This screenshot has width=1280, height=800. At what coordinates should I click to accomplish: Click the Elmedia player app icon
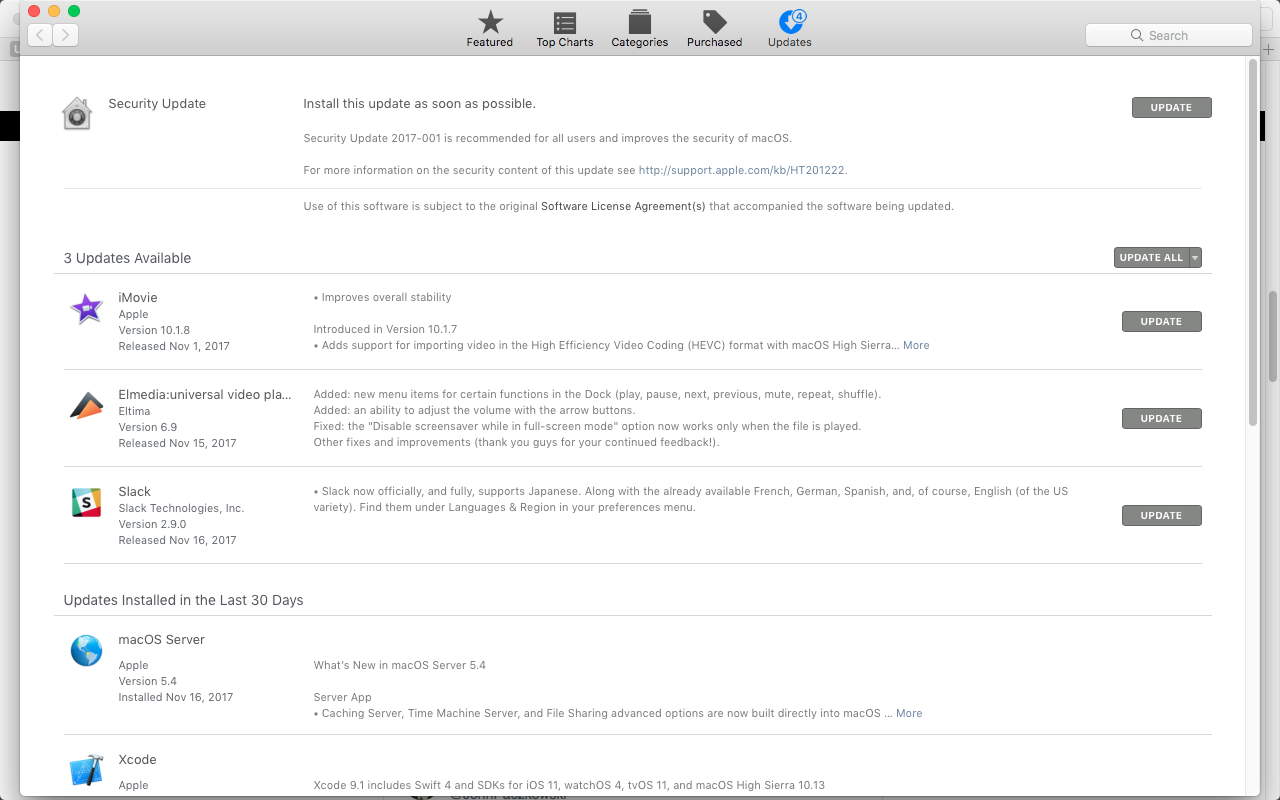tap(86, 406)
